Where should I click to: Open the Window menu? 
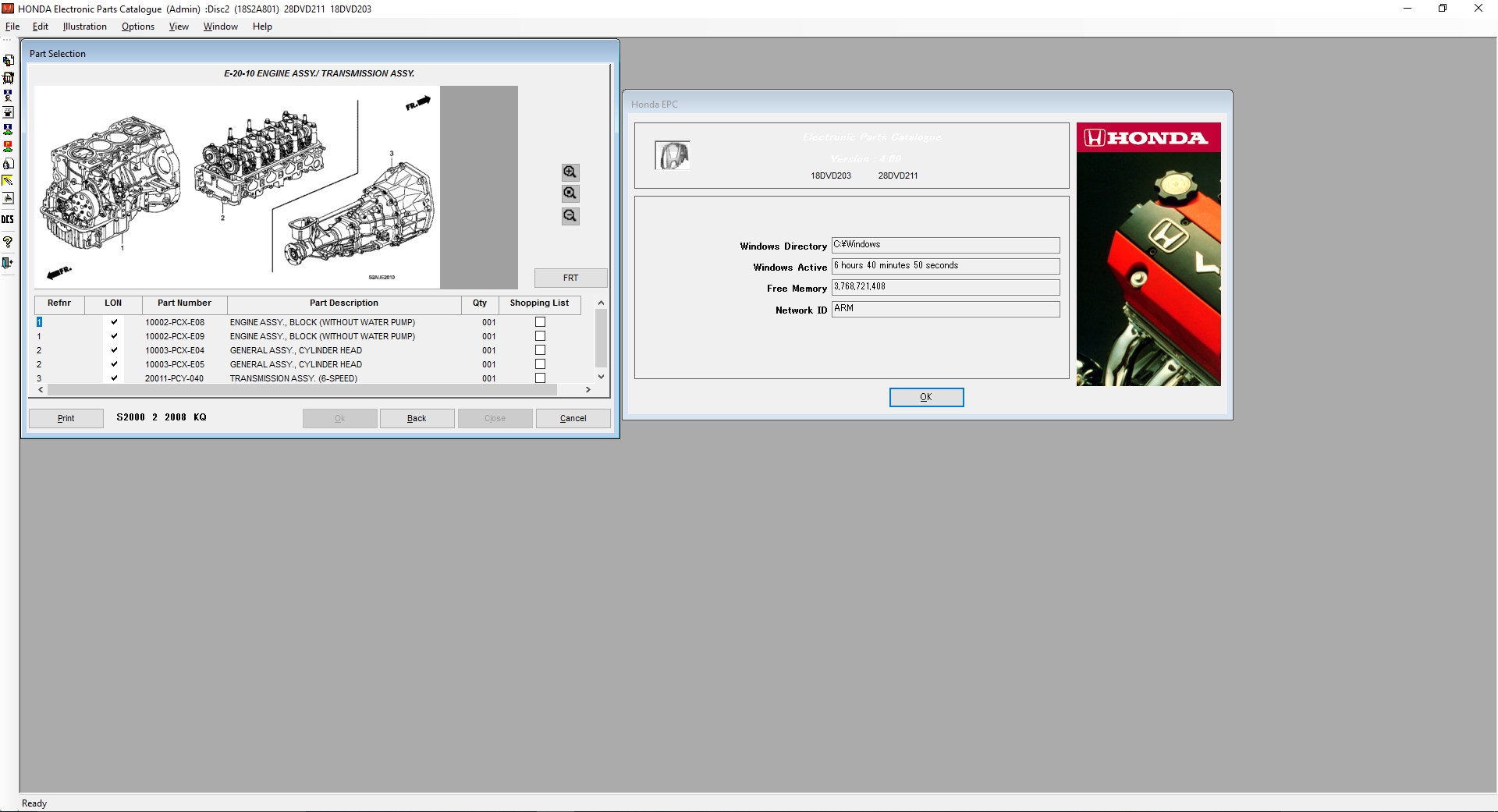[221, 27]
